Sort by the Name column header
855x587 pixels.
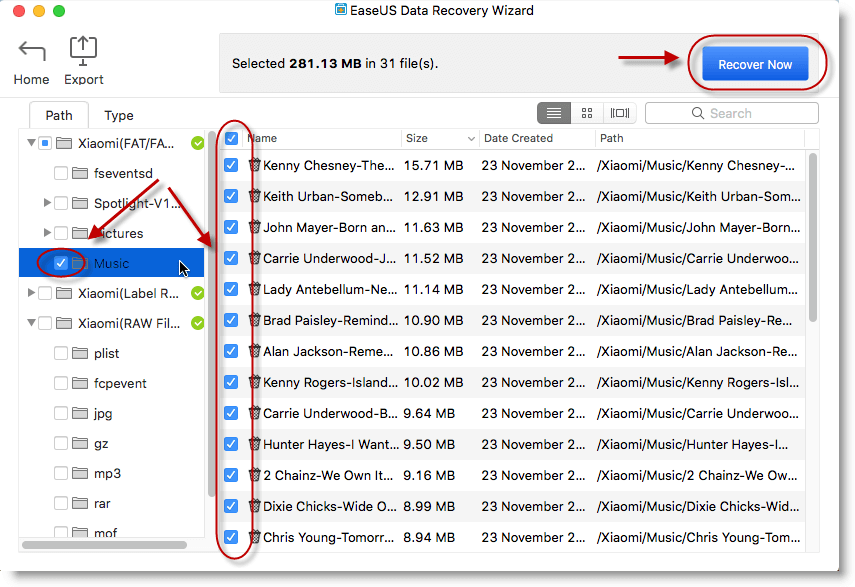(x=321, y=138)
